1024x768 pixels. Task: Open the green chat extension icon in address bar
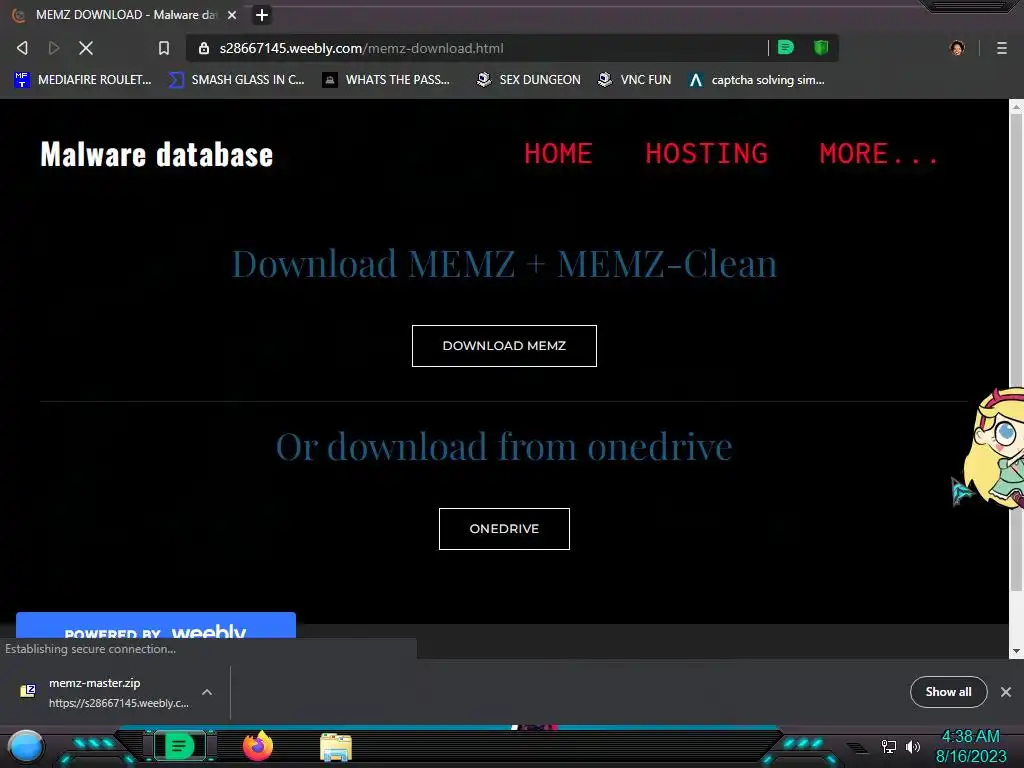(x=786, y=47)
